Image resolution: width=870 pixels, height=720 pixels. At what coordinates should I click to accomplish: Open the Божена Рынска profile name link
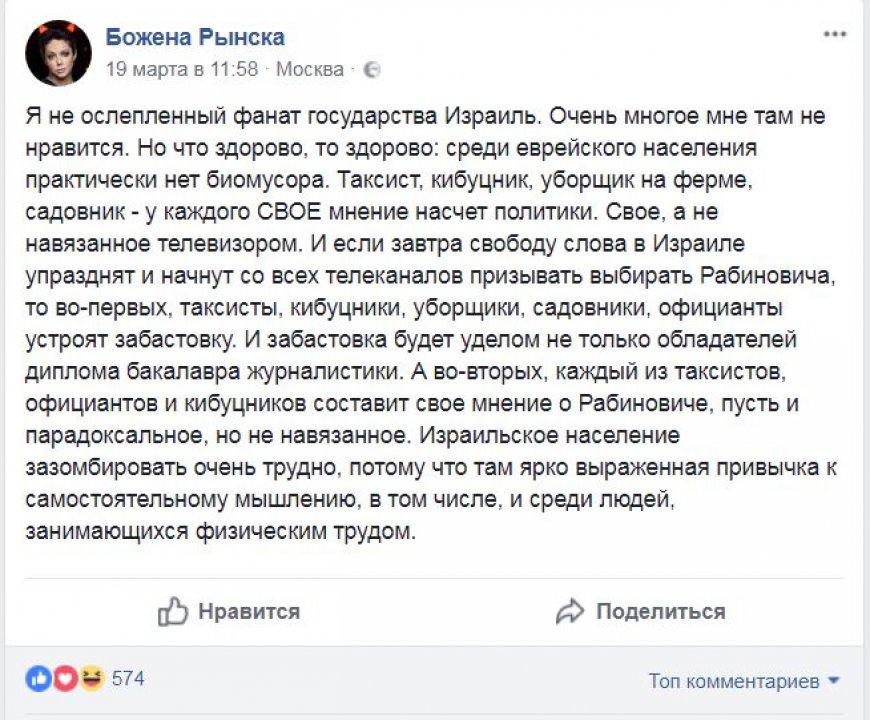click(x=195, y=37)
